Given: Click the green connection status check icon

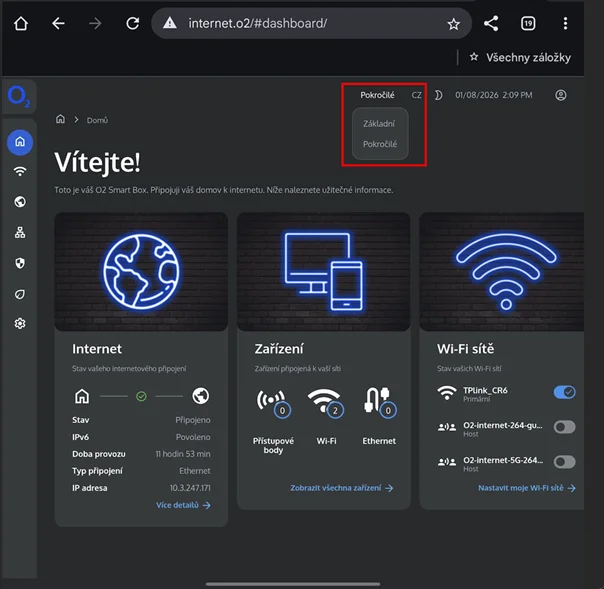Looking at the screenshot, I should pos(141,396).
